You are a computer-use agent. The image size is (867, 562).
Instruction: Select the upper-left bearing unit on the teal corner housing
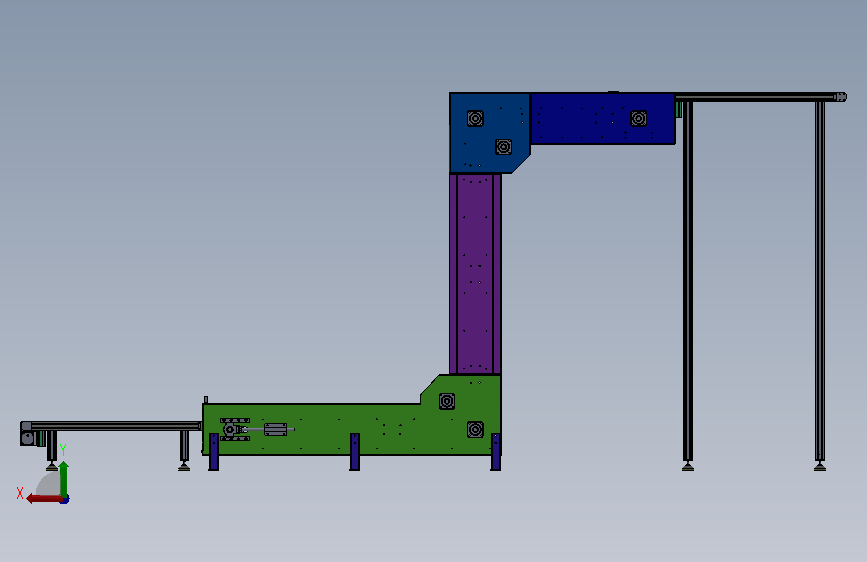(x=475, y=118)
